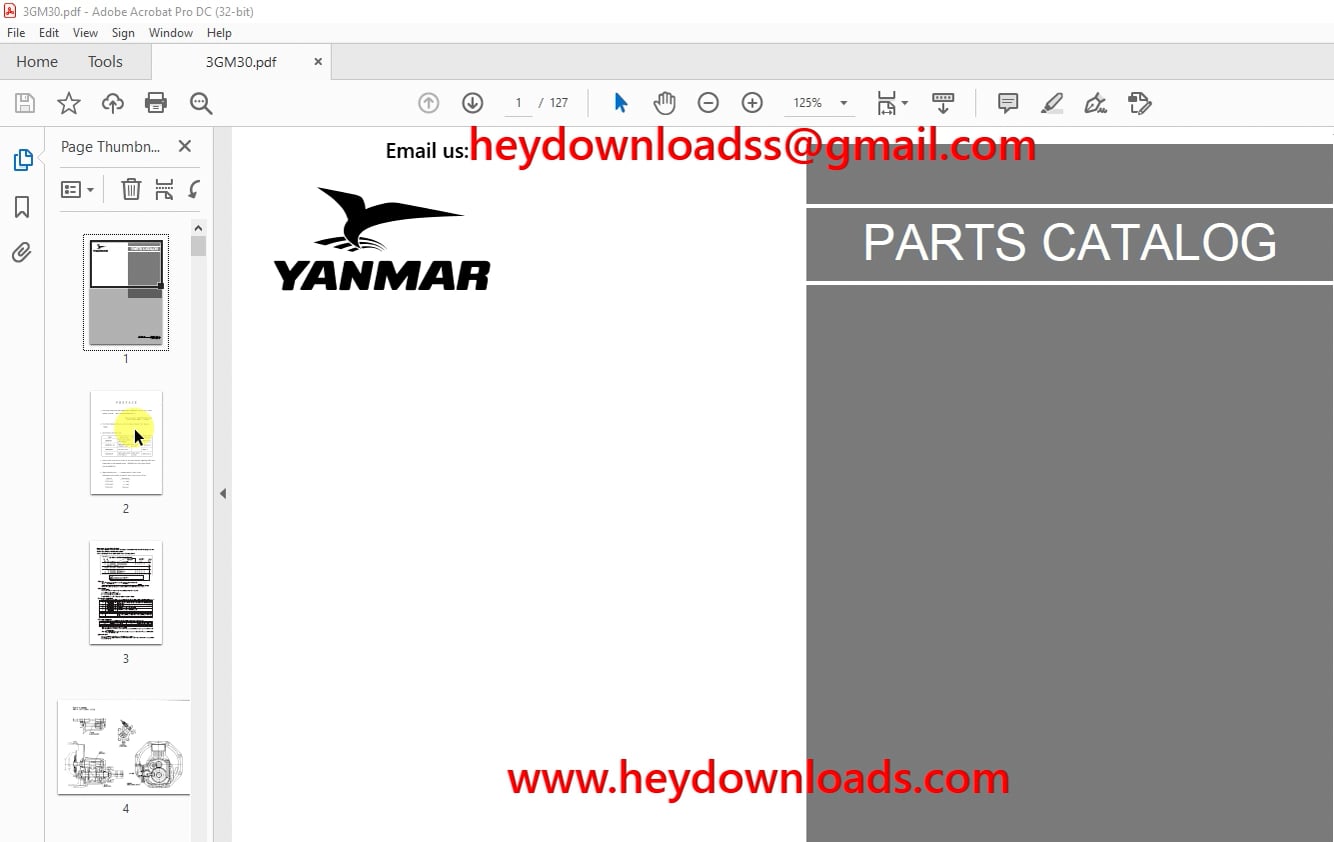Open the Page Thumbnails sidebar icon

[x=22, y=160]
